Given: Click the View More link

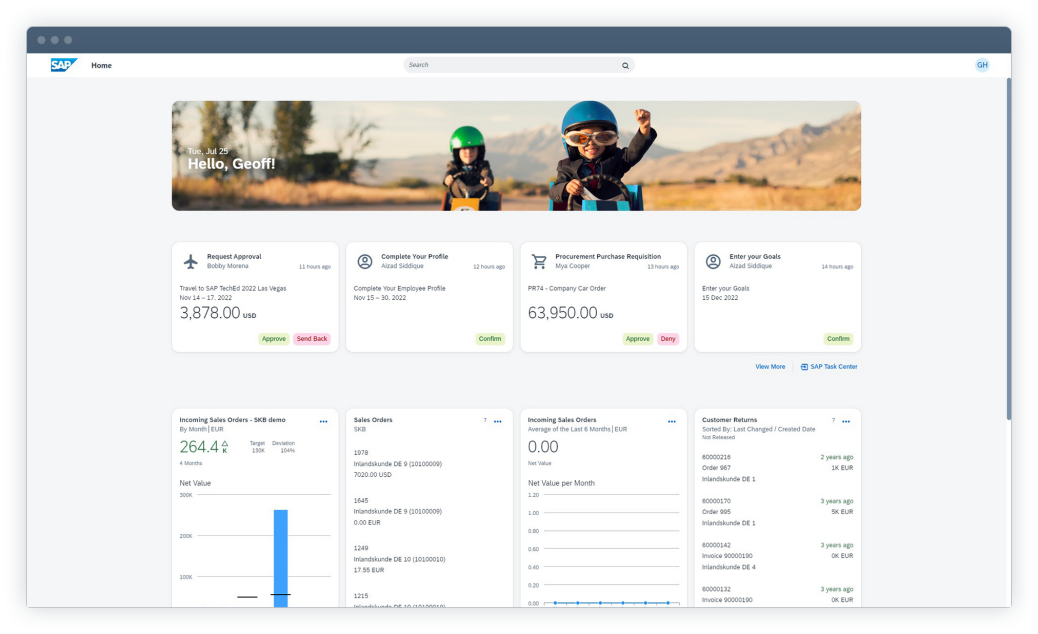Looking at the screenshot, I should 770,367.
